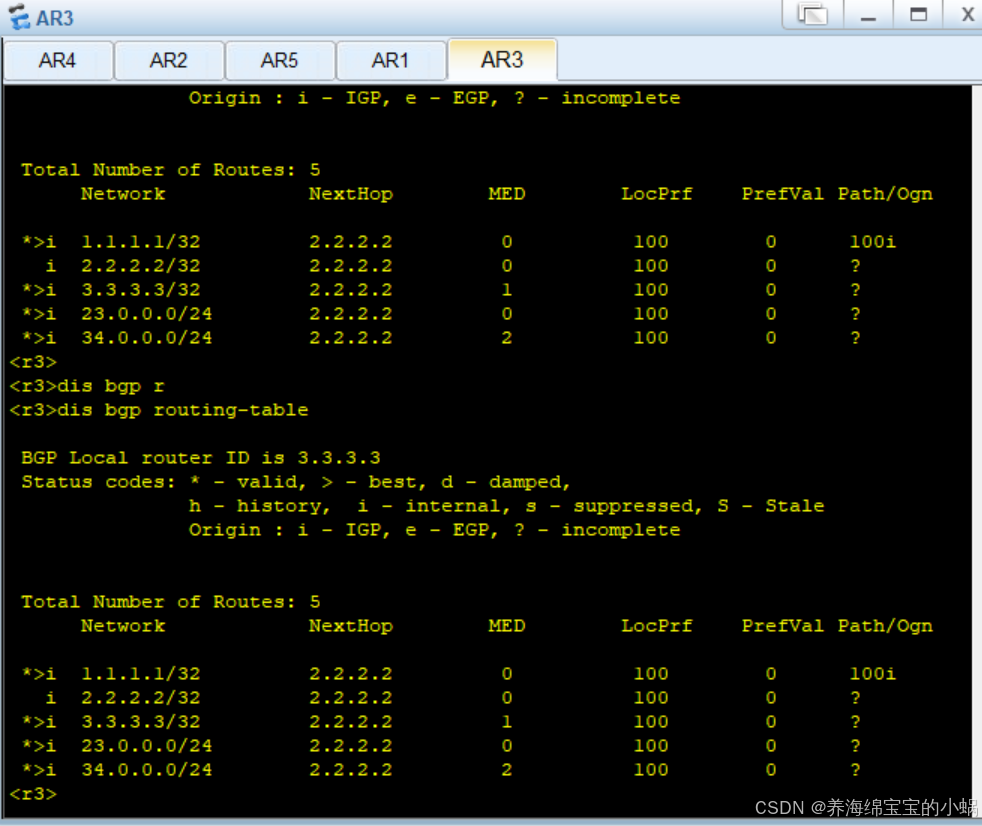Click MED value 1 in lower 3.3.3.3/32 row
982x826 pixels.
(x=507, y=721)
